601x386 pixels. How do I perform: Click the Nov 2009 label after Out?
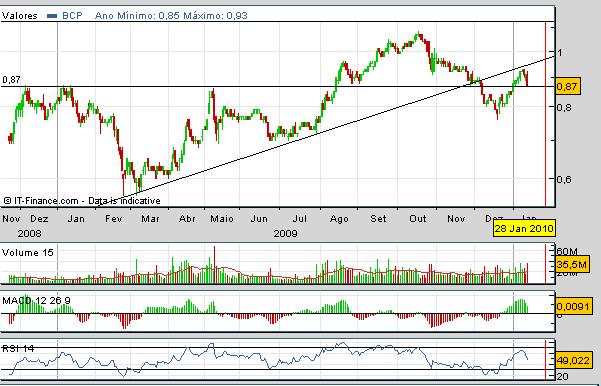[456, 218]
